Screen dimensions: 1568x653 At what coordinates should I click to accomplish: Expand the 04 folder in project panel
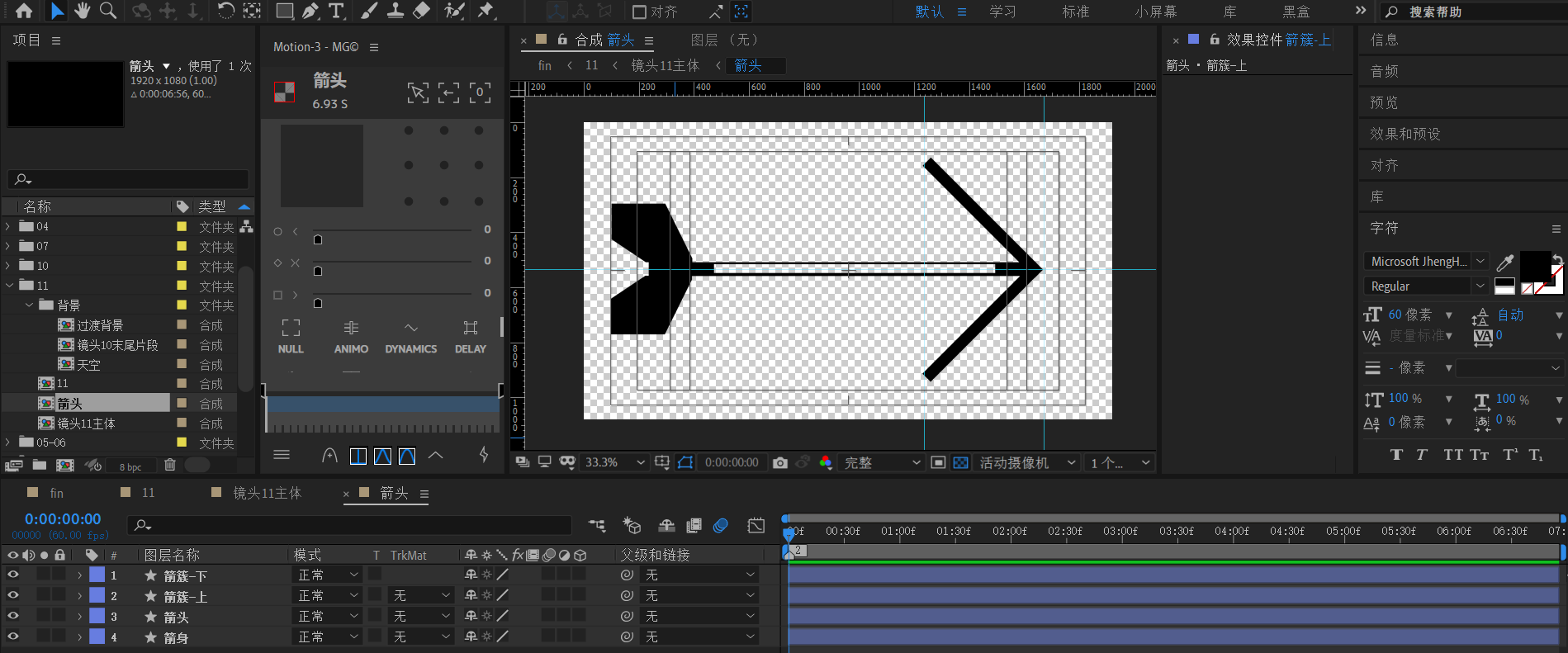click(x=7, y=226)
